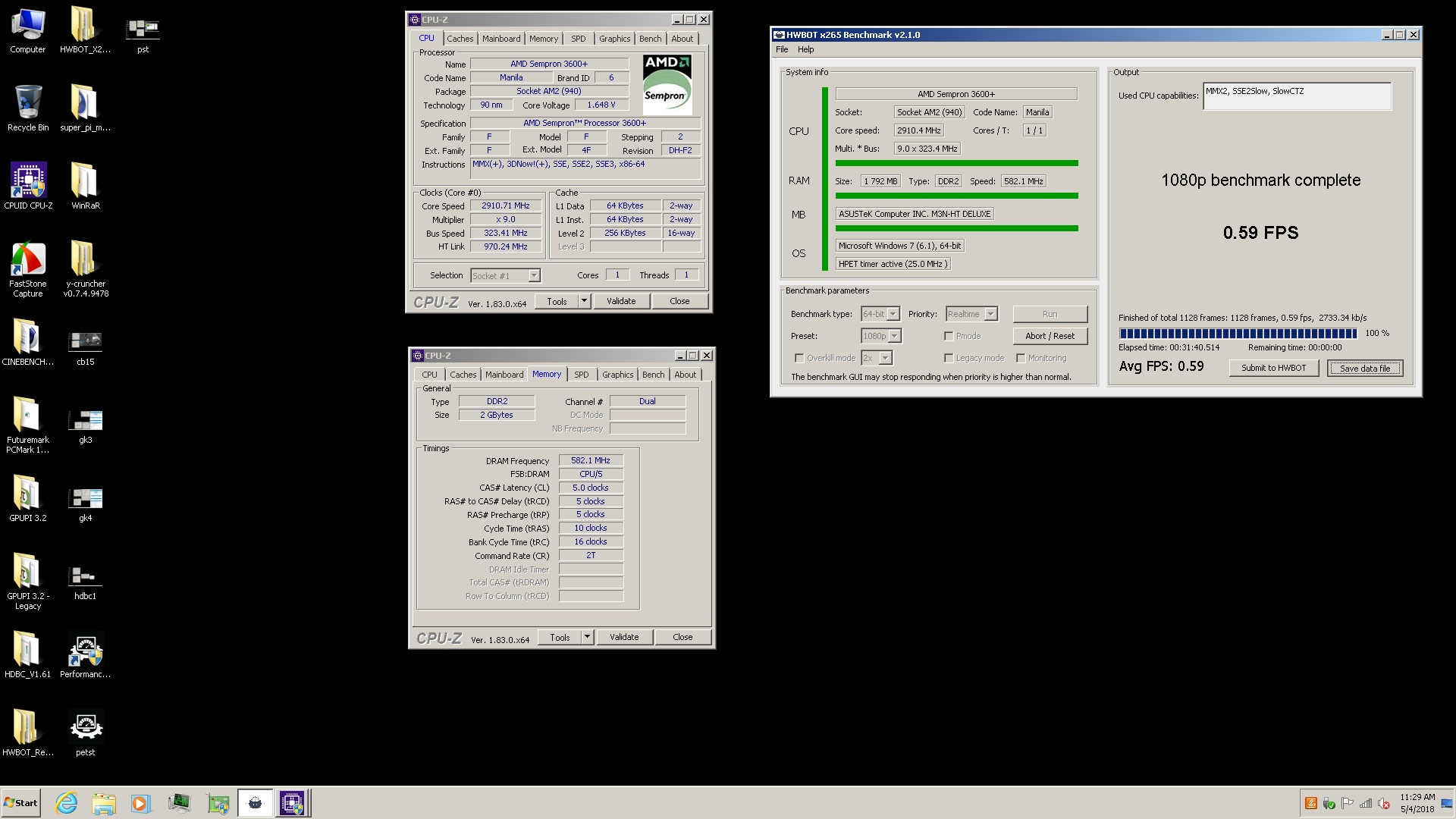Viewport: 1456px width, 819px height.
Task: Open the GPUPI 3.2 folder
Action: (28, 499)
